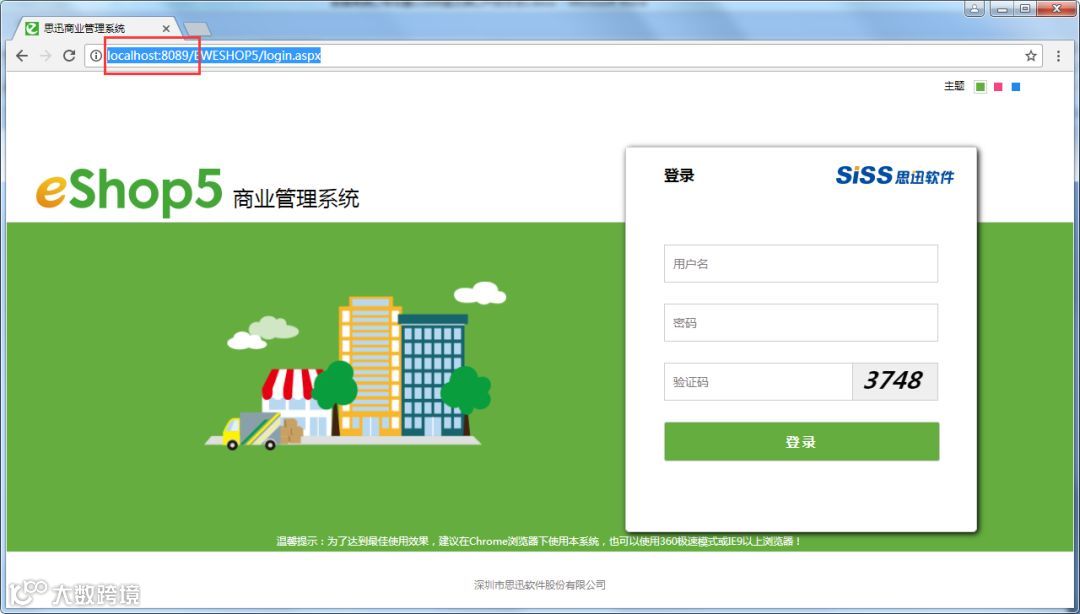Refresh the 3748 captcha image
This screenshot has height=614, width=1080.
click(895, 382)
